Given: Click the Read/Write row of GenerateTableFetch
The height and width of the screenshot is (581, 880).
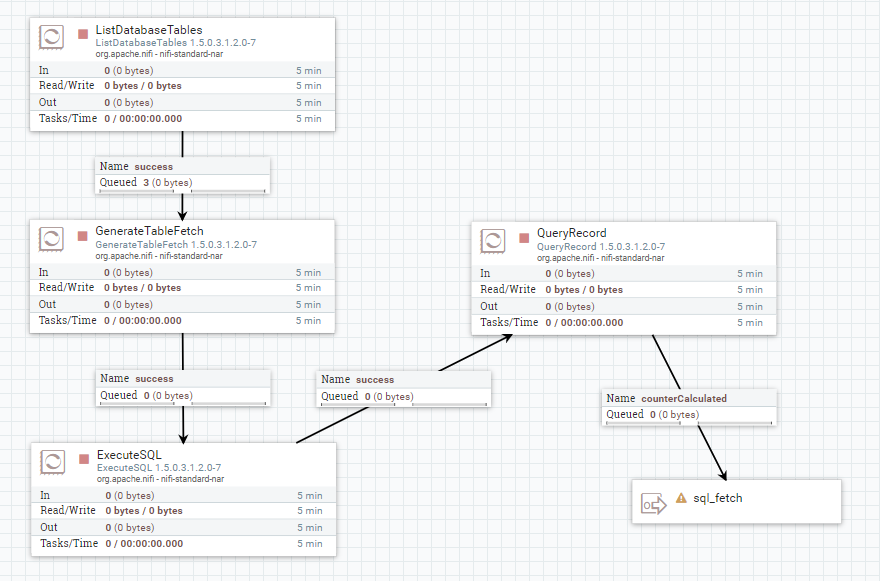Looking at the screenshot, I should [x=182, y=287].
